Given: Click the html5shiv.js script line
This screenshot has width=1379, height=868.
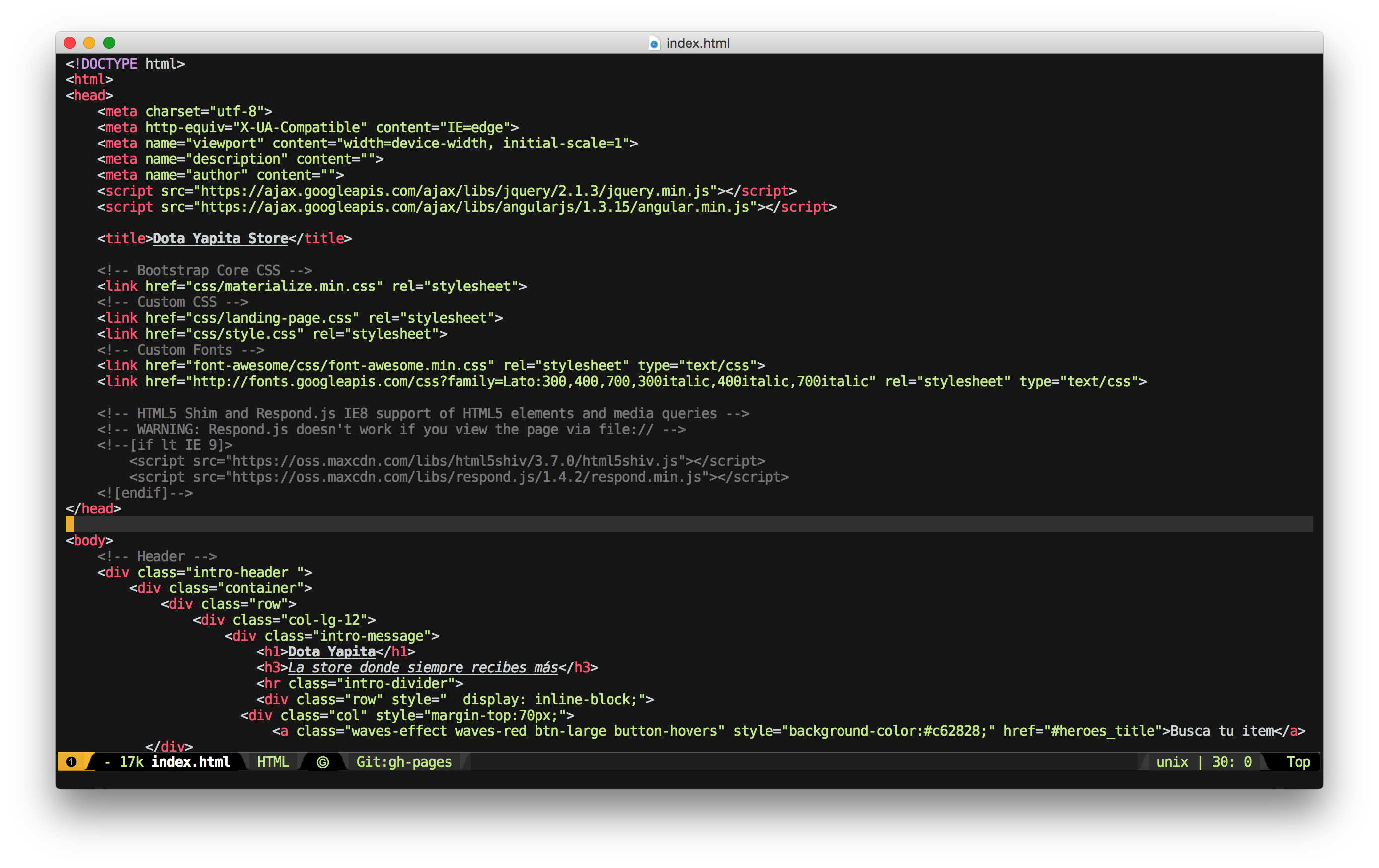Looking at the screenshot, I should [447, 461].
